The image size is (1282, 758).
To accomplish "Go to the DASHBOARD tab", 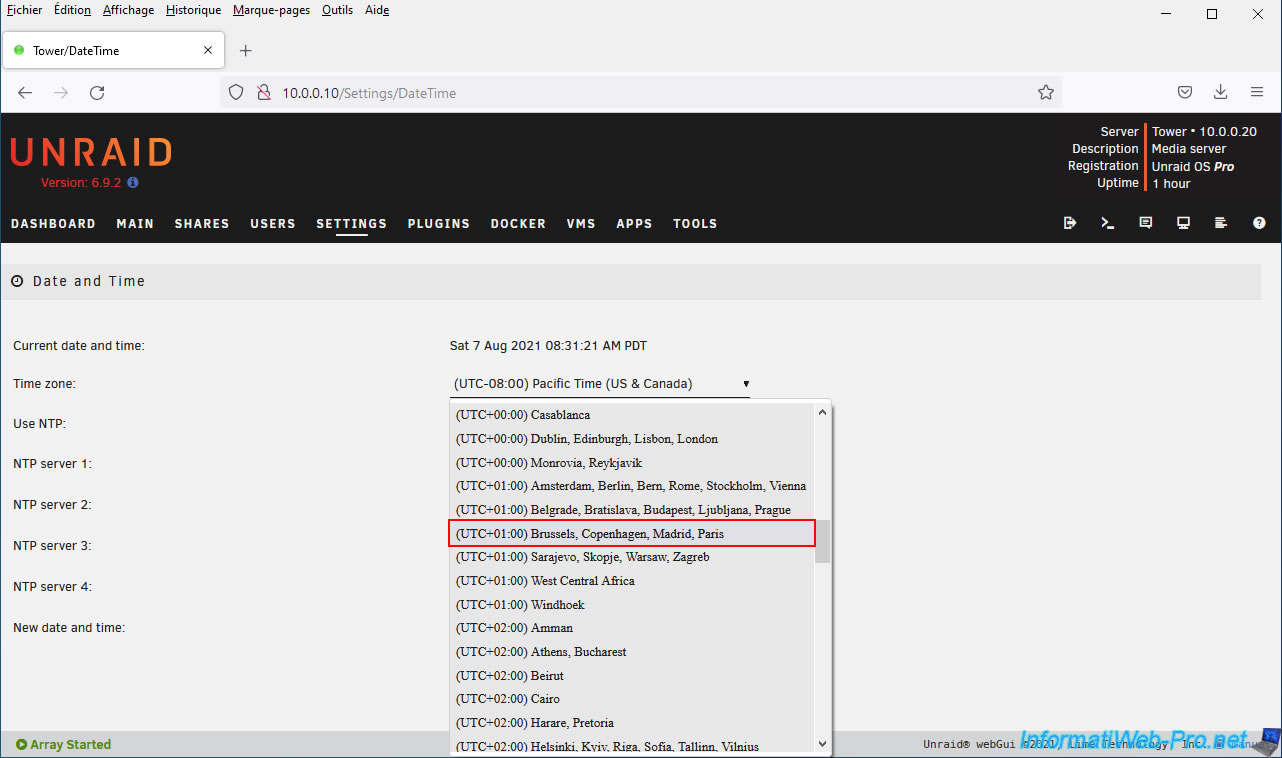I will [x=53, y=224].
